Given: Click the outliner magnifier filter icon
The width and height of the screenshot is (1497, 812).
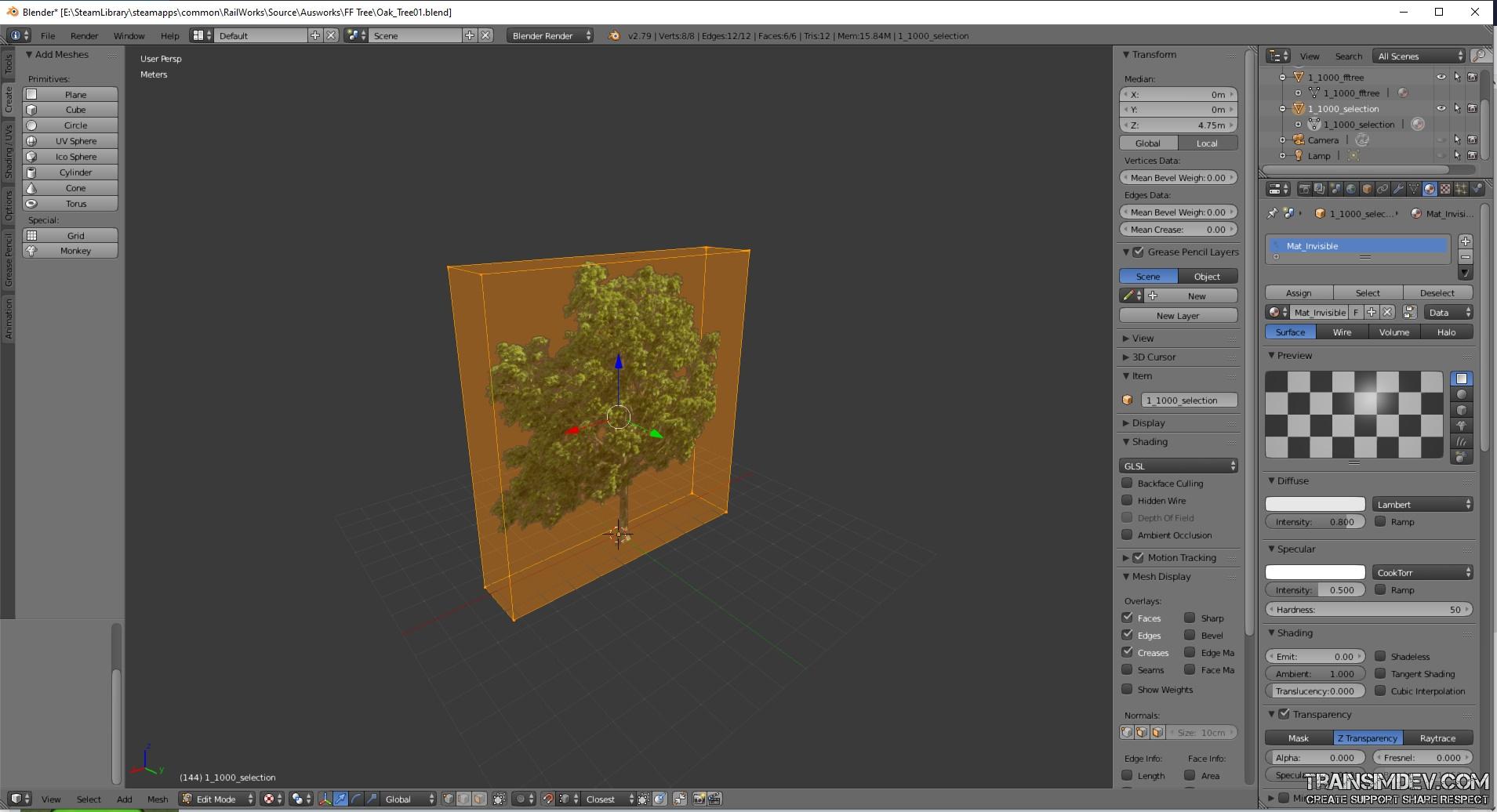Looking at the screenshot, I should (1479, 56).
